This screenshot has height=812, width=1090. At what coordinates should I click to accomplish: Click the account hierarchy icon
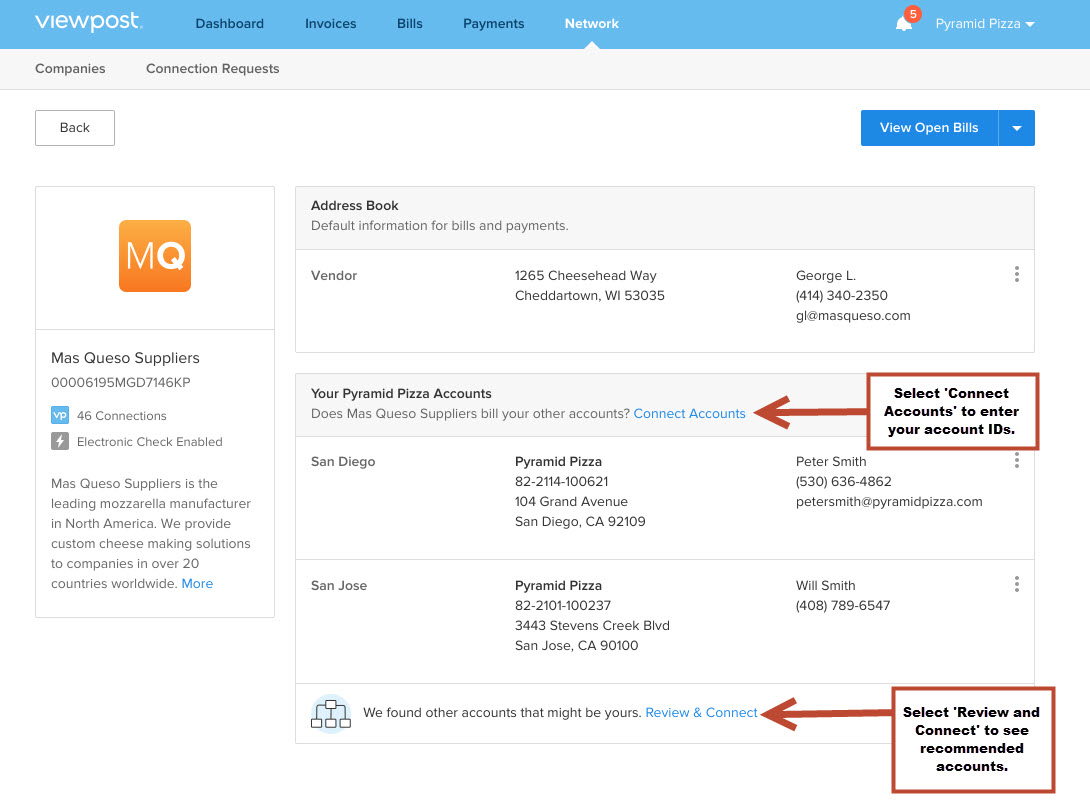331,713
